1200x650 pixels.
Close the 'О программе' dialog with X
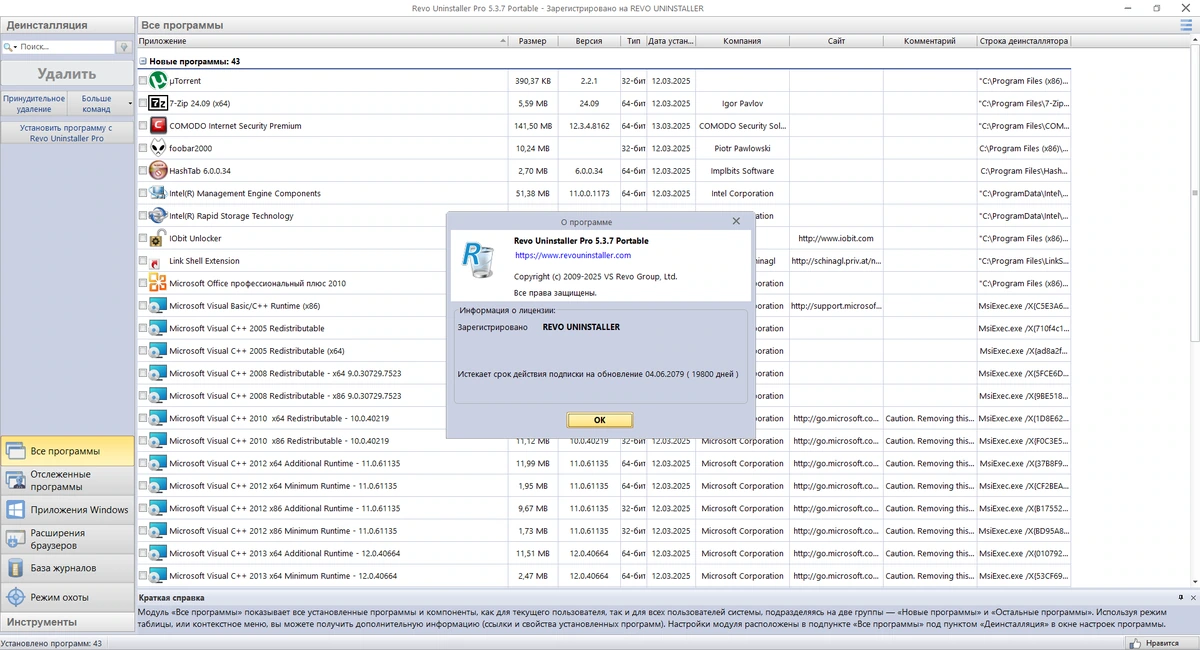point(737,221)
